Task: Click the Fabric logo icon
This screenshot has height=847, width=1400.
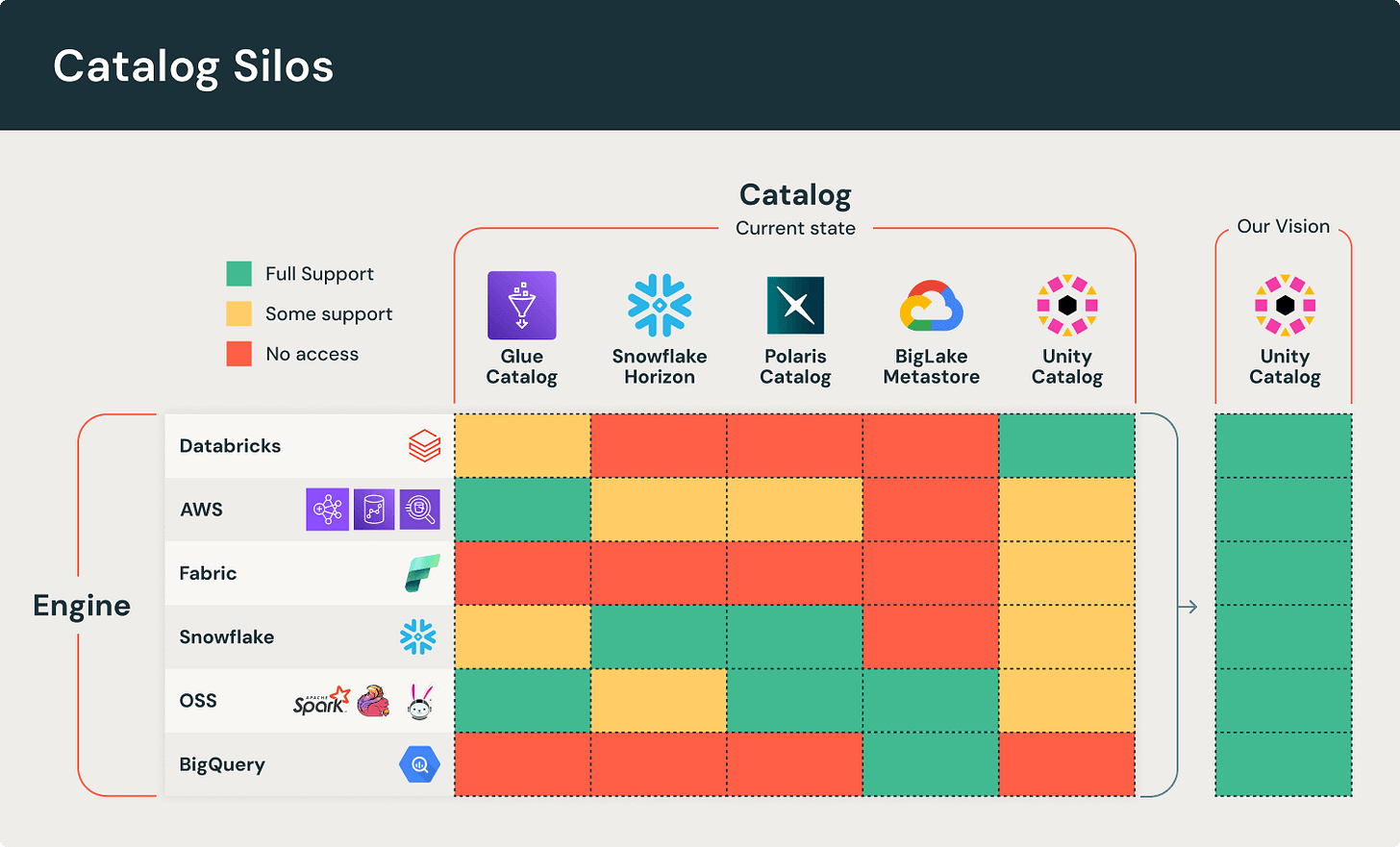Action: click(x=422, y=573)
